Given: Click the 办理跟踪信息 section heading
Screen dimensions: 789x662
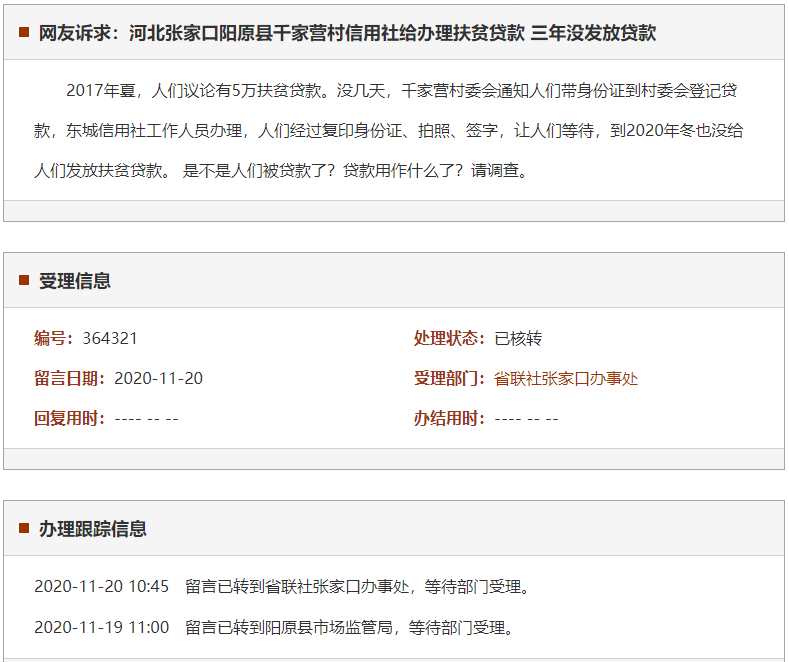Looking at the screenshot, I should pos(93,529).
